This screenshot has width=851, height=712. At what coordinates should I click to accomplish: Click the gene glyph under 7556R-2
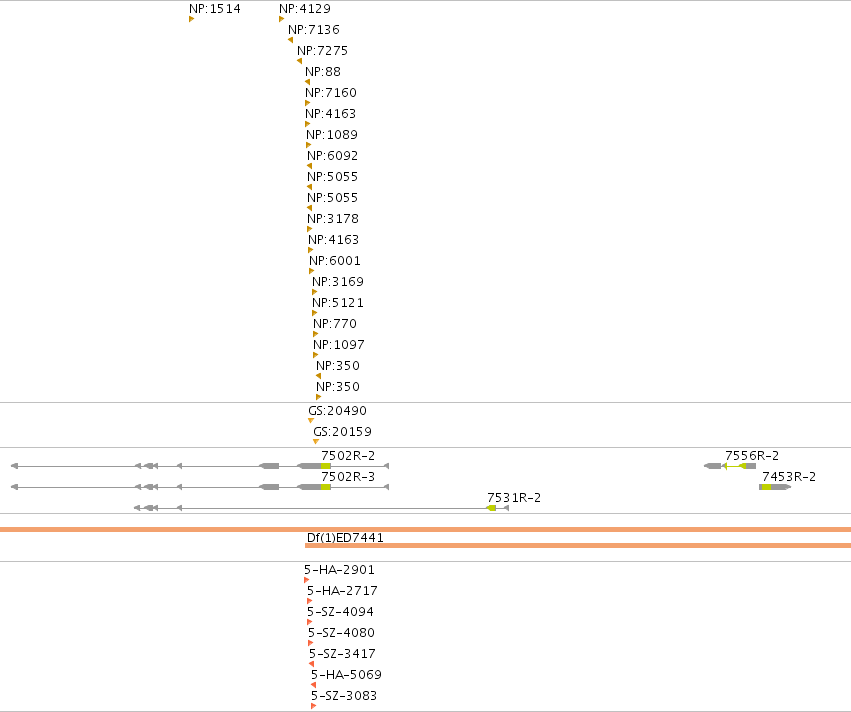pos(730,466)
